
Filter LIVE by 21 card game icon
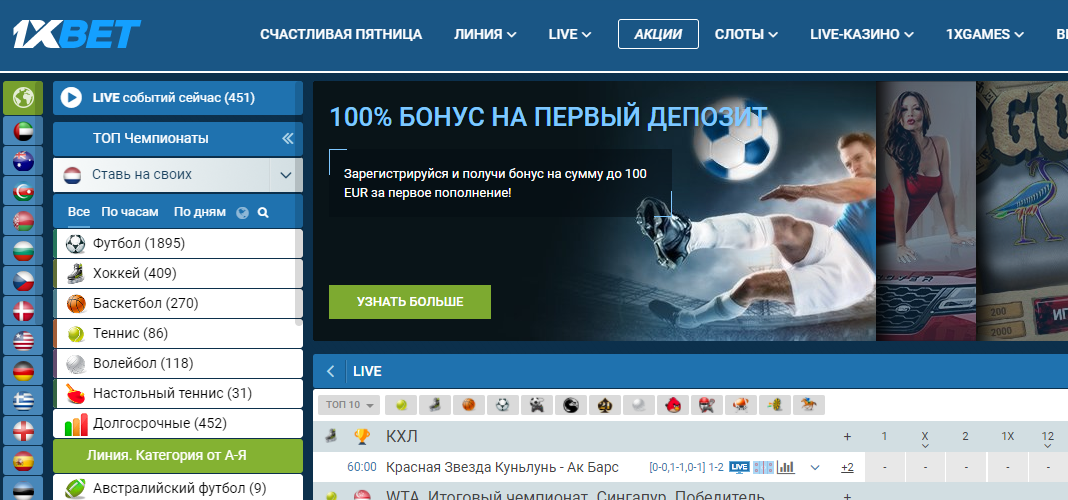pos(605,405)
